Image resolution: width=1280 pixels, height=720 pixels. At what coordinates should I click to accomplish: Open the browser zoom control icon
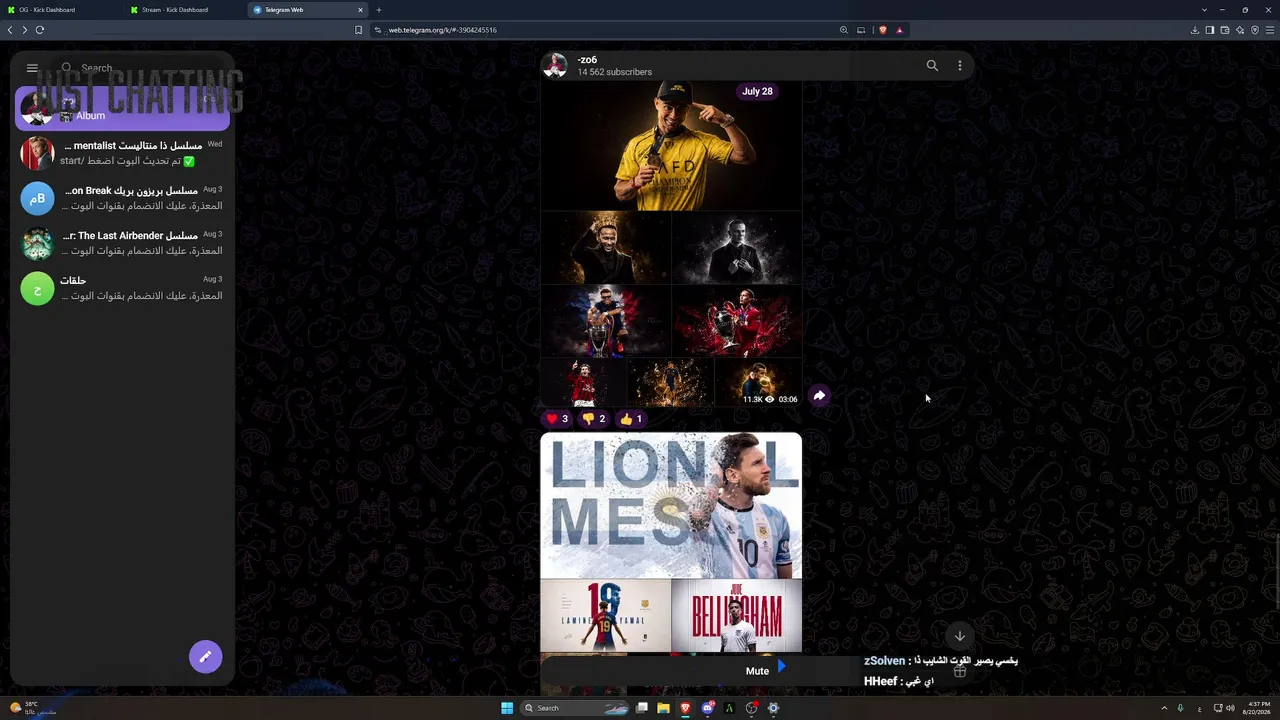[x=844, y=30]
